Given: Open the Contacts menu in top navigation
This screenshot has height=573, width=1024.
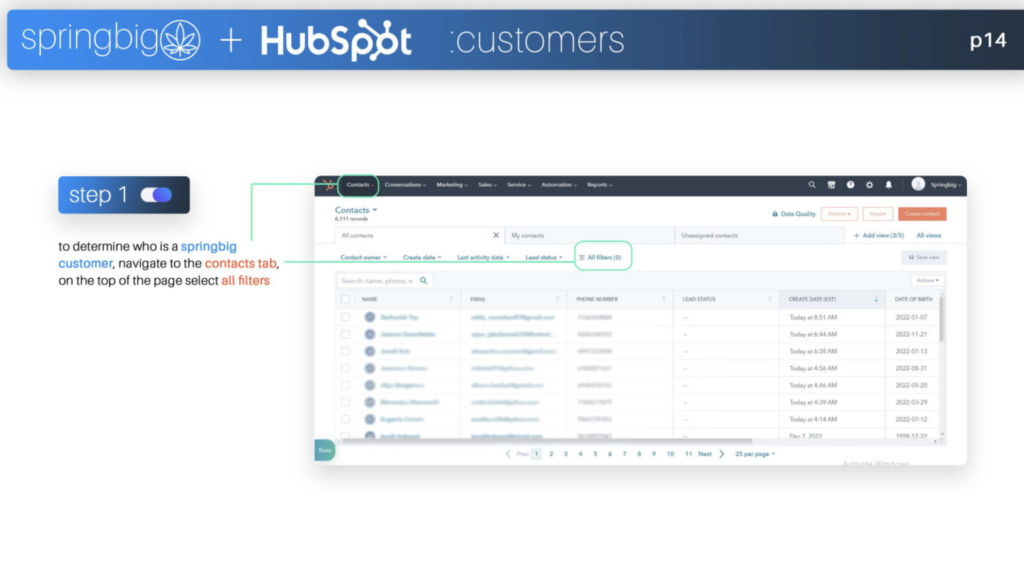Looking at the screenshot, I should click(360, 185).
